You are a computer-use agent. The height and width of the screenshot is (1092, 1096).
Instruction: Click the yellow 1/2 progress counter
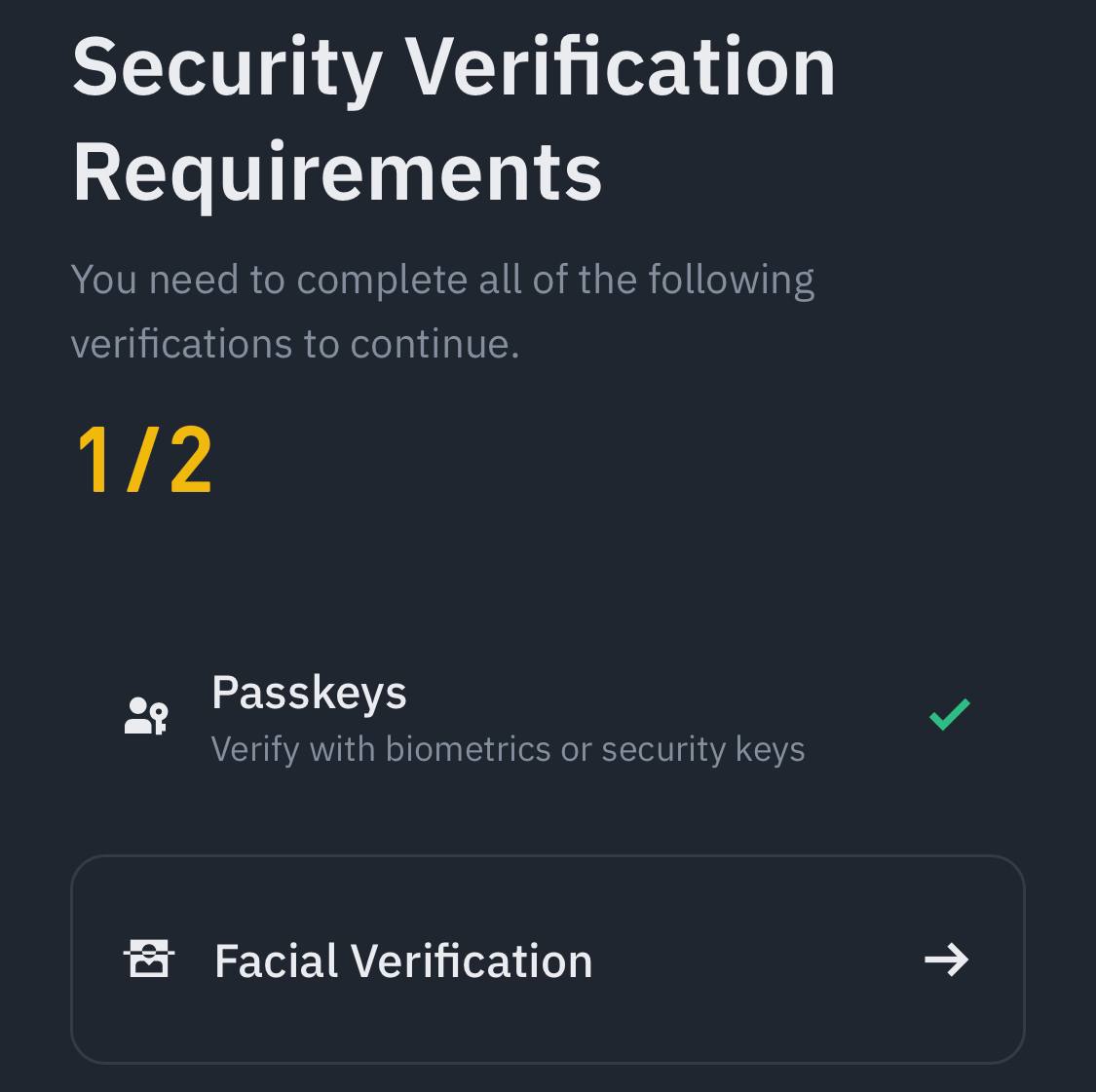click(x=144, y=460)
